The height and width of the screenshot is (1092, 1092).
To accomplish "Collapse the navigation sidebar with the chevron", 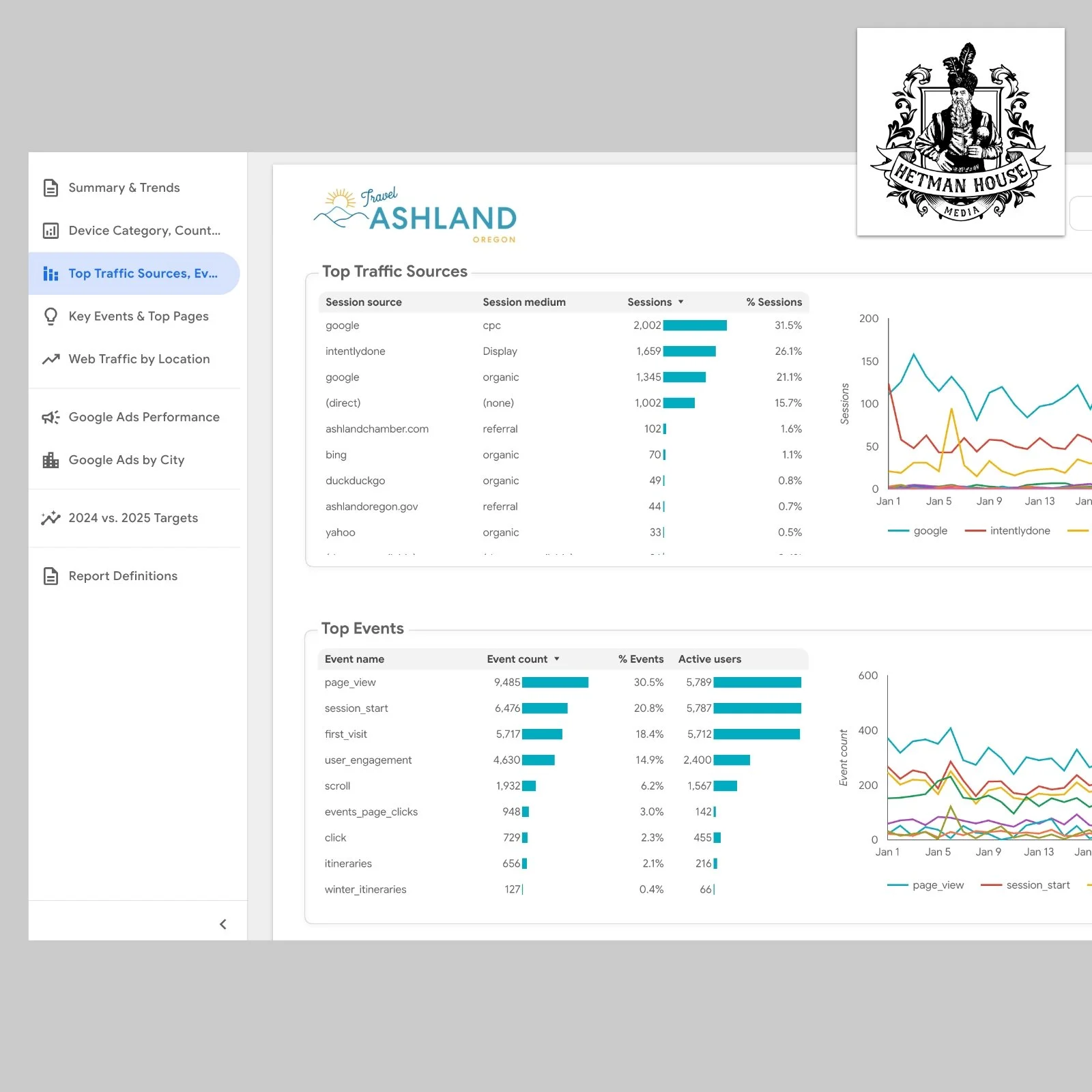I will tap(223, 923).
